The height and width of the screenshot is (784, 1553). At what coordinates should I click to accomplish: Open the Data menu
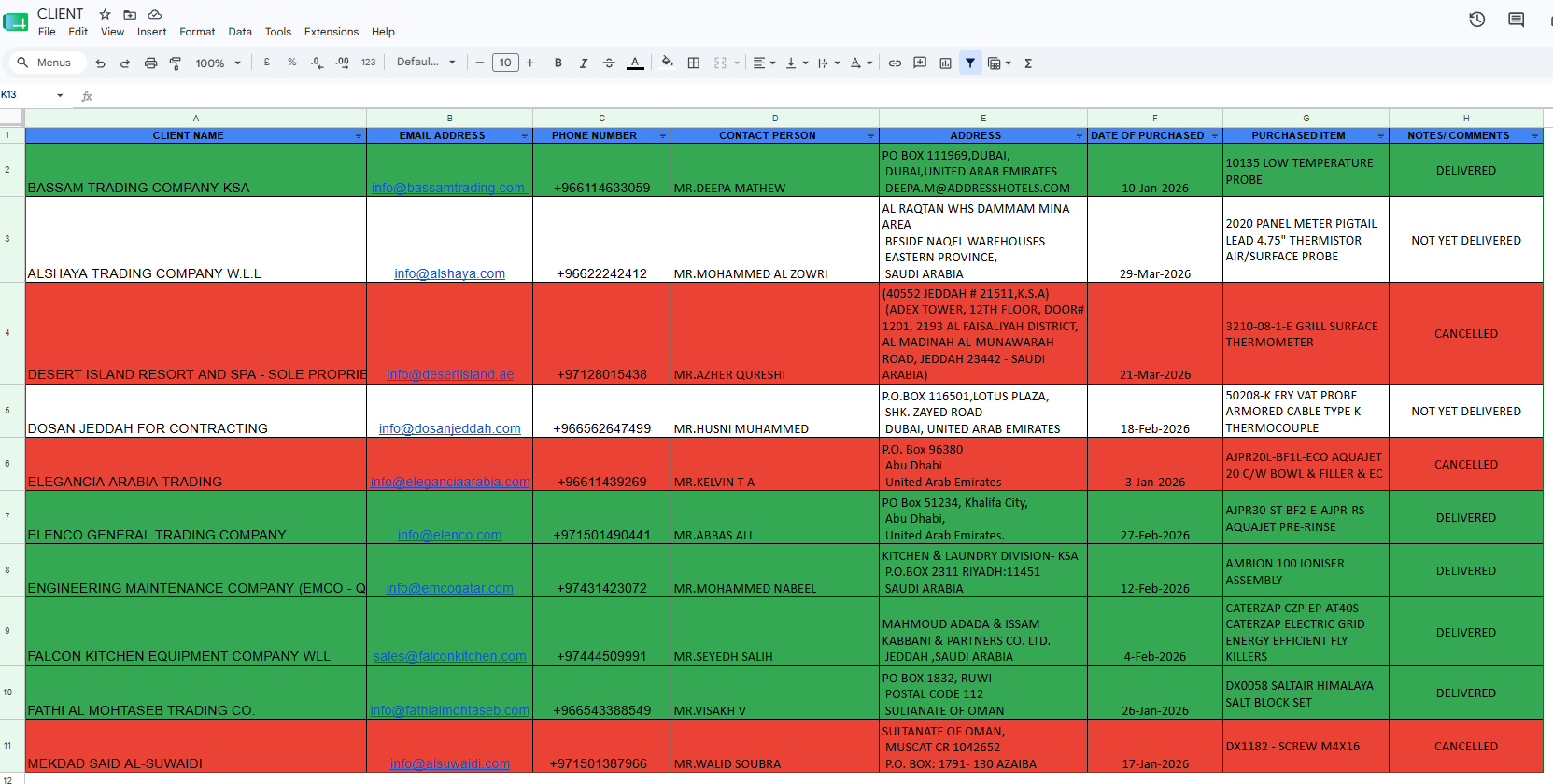[x=240, y=32]
